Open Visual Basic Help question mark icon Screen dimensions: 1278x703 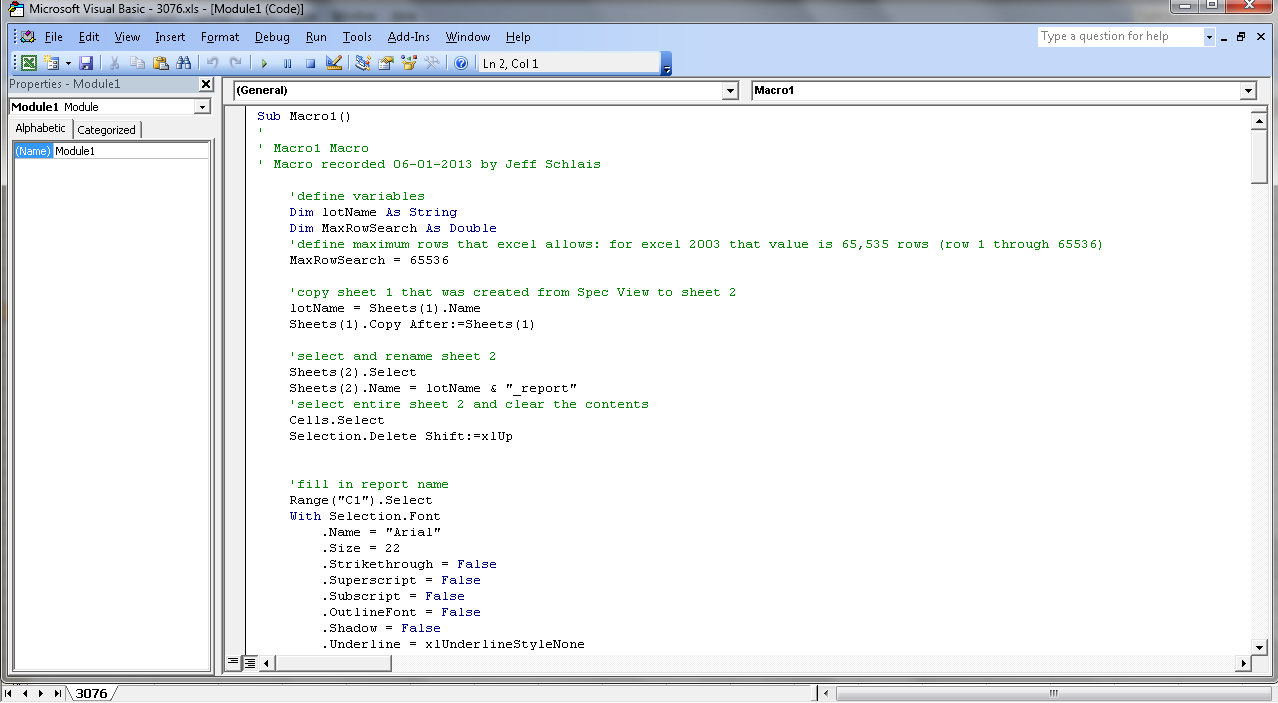[x=461, y=63]
